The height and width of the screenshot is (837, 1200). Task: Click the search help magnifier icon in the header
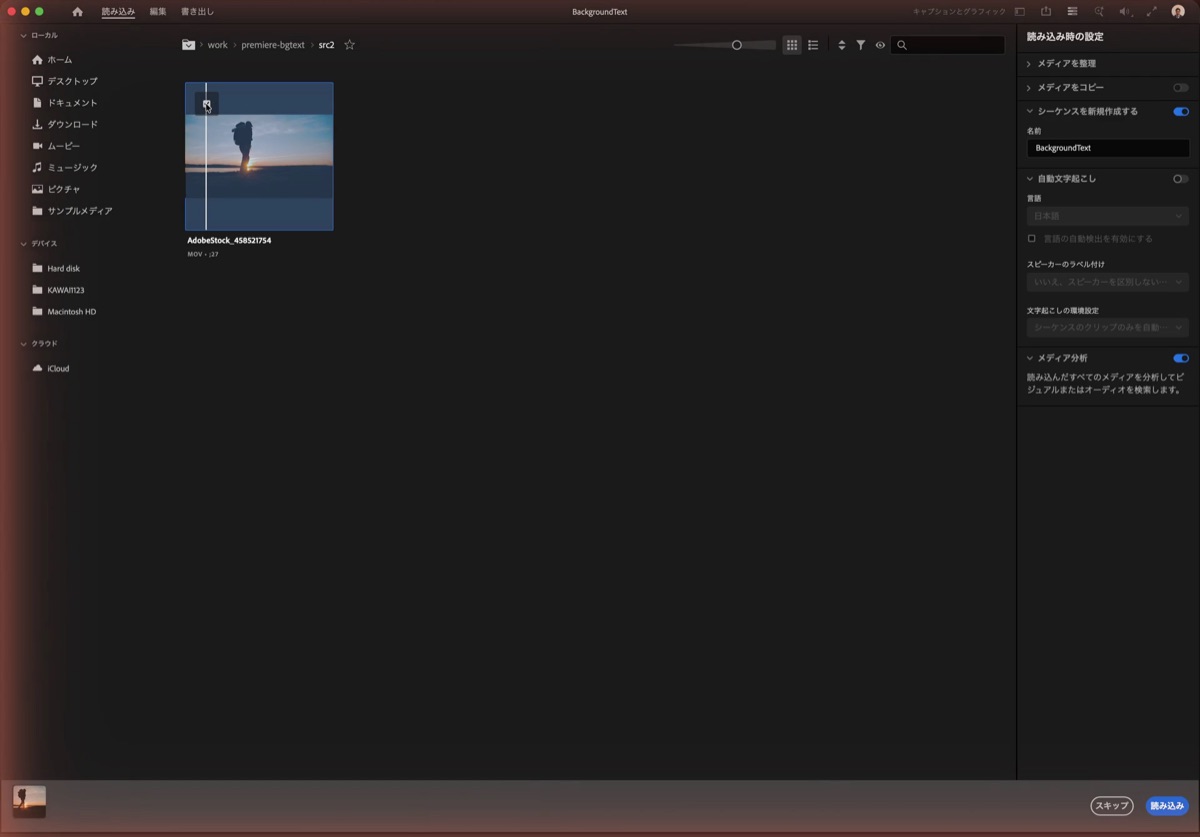[x=1099, y=12]
